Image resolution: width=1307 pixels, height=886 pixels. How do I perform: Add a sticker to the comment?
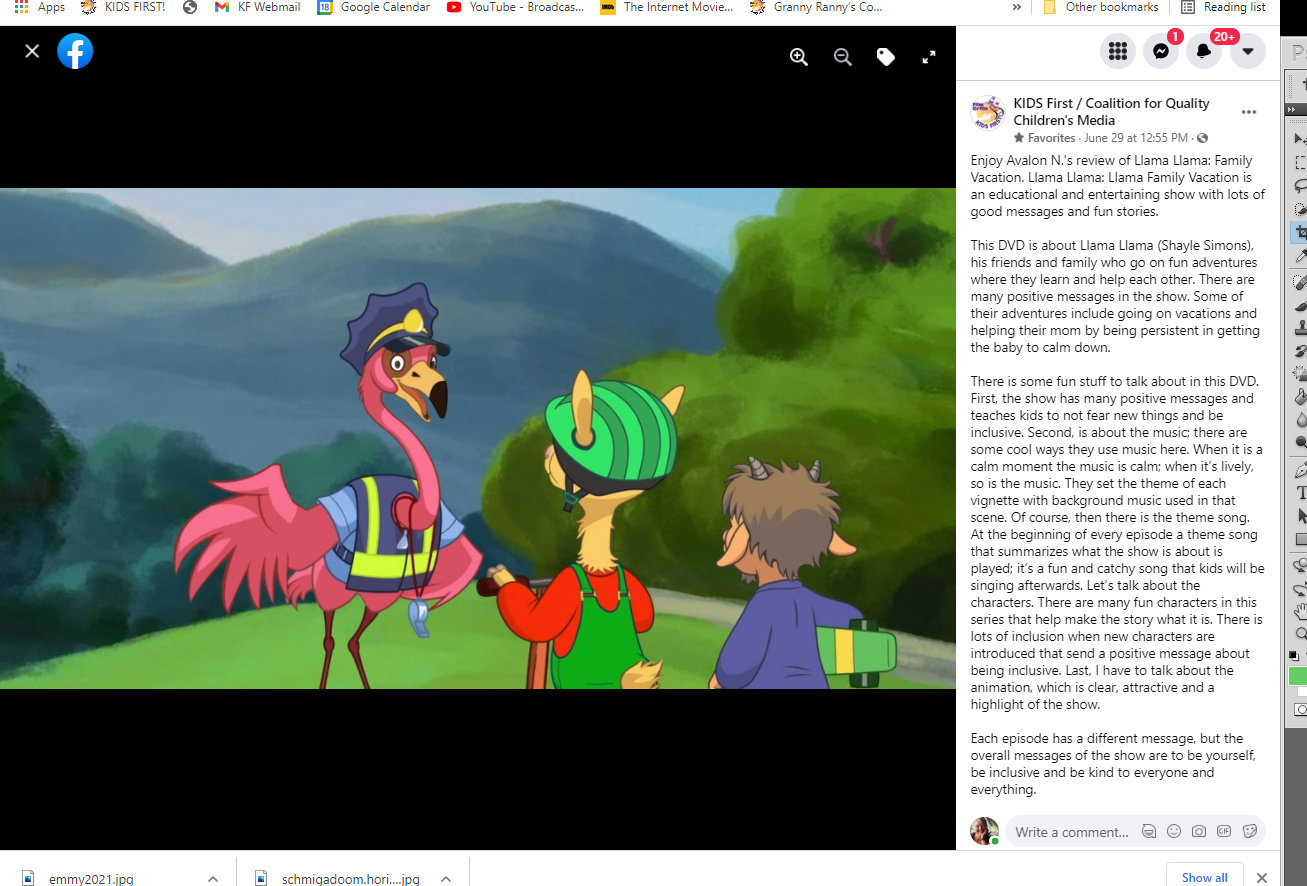pos(1249,831)
